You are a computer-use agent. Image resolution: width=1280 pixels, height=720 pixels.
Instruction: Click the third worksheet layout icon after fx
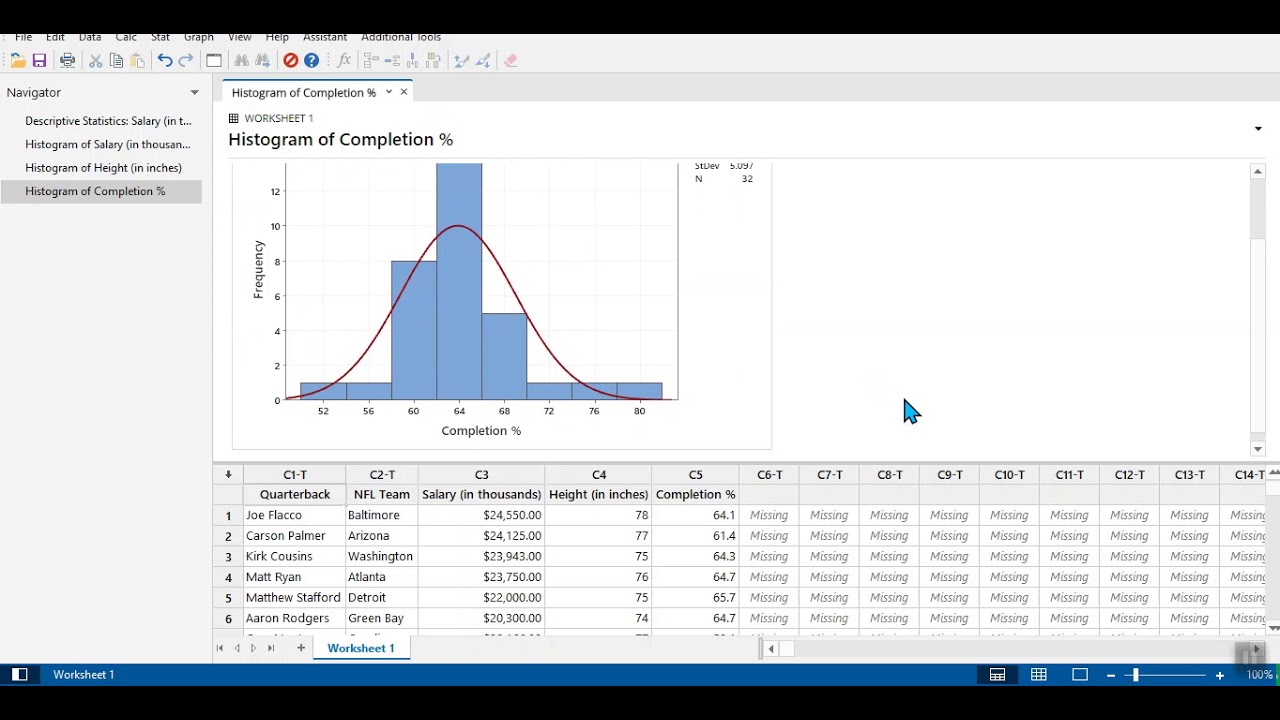(413, 61)
